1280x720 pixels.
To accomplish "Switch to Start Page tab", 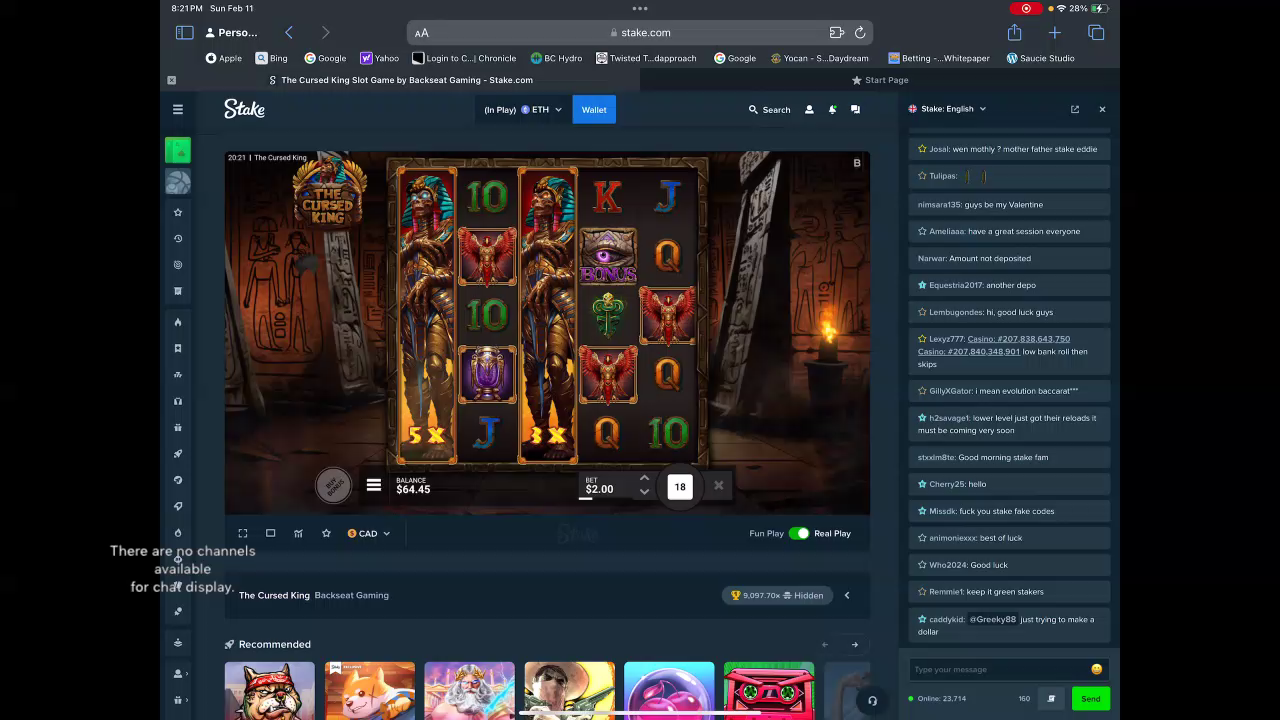I will tap(880, 80).
